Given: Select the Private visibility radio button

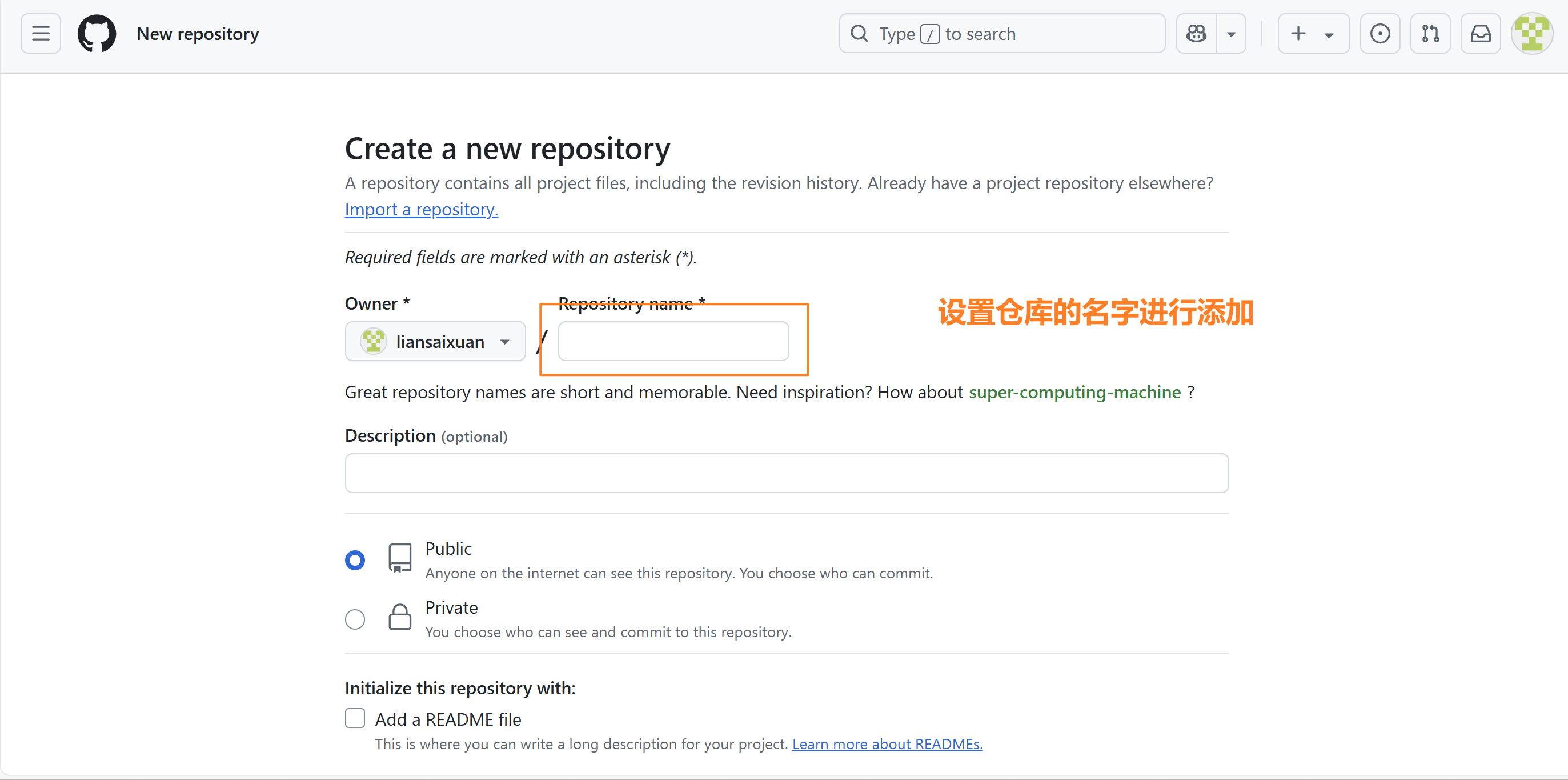Looking at the screenshot, I should pos(355,619).
